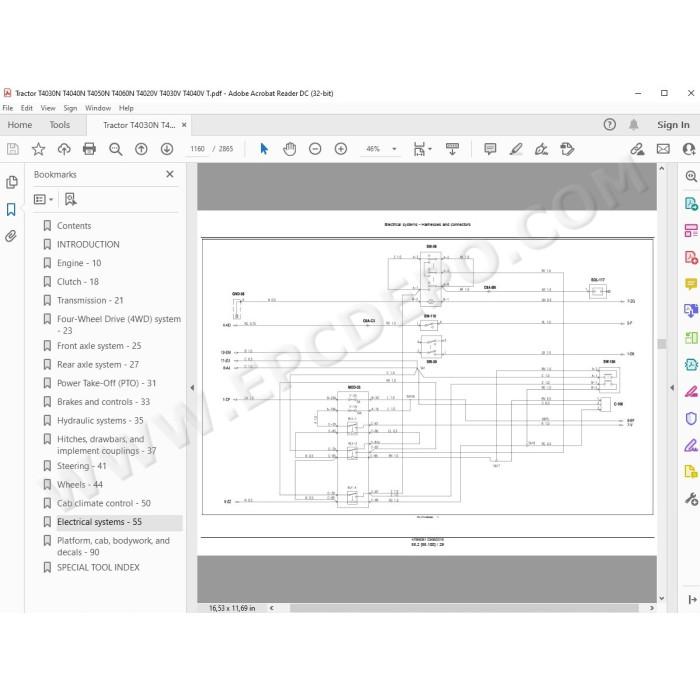This screenshot has height=700, width=700.
Task: Toggle the Bookmarks panel icon in sidebar
Action: click(11, 209)
